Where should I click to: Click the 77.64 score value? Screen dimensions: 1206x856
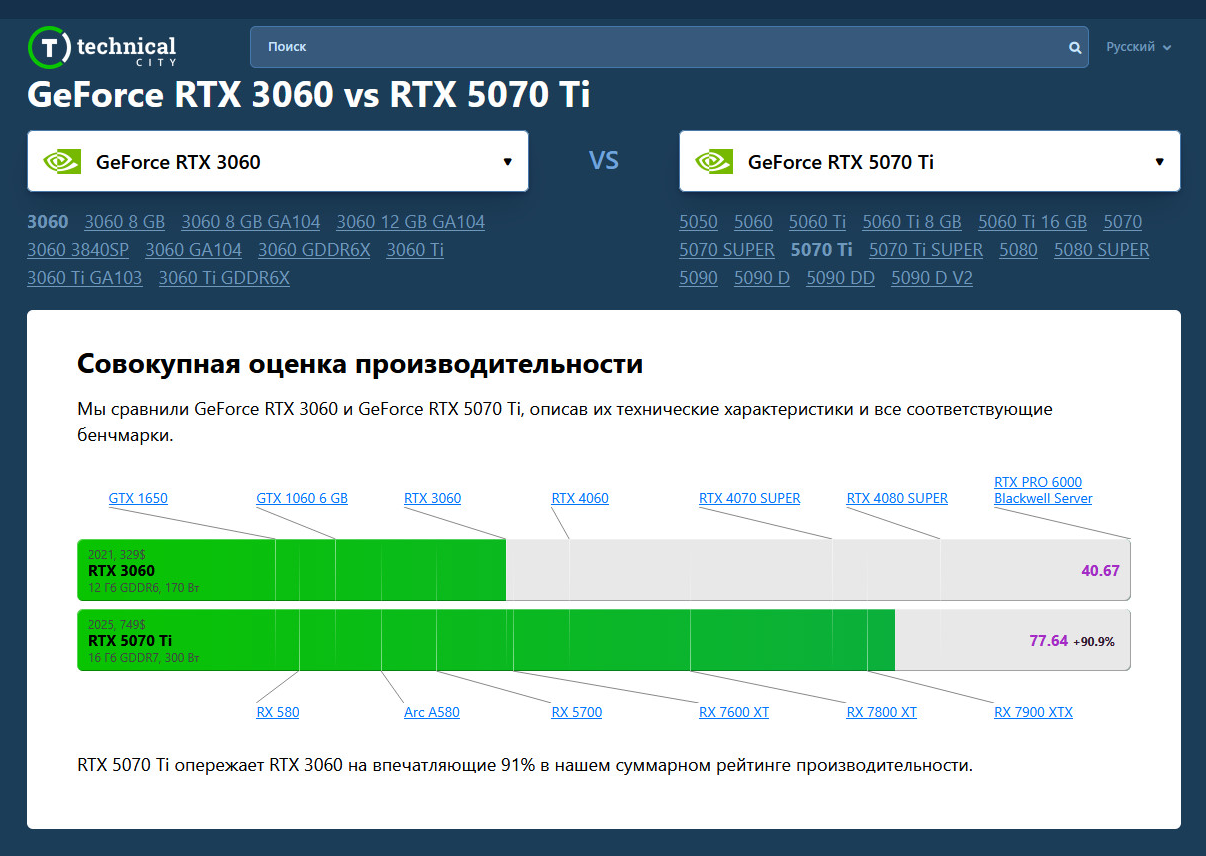point(1049,641)
